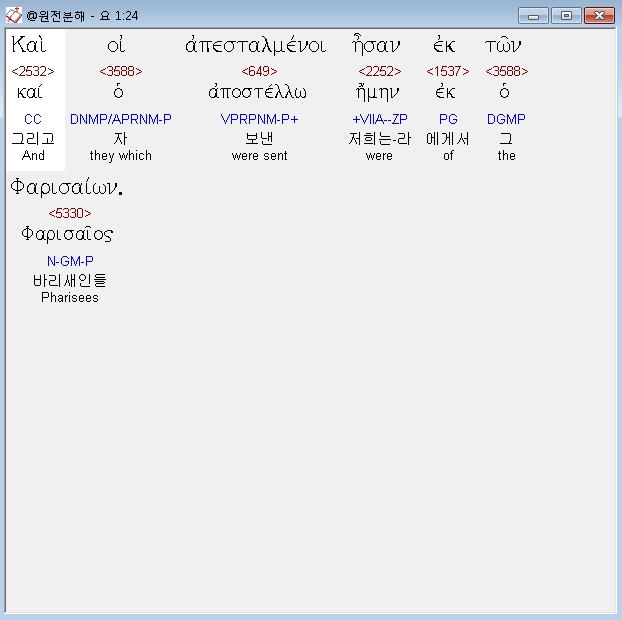Select the Greek word οἱ in the top row

116,45
